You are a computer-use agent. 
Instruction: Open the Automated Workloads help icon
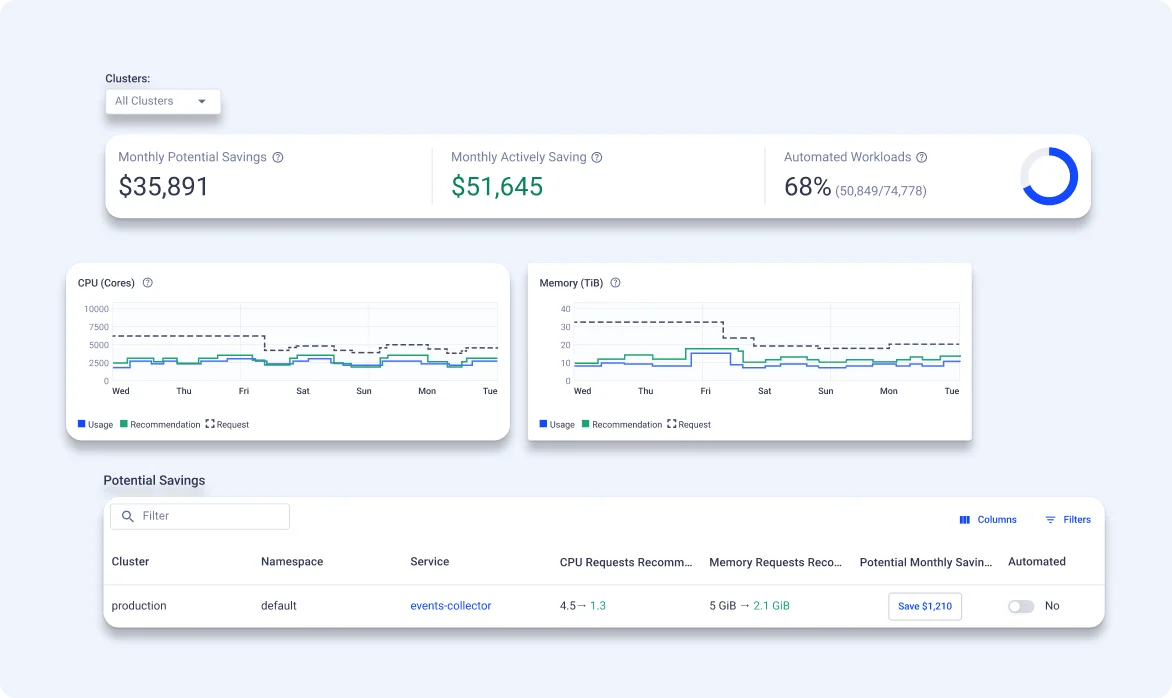coord(921,157)
